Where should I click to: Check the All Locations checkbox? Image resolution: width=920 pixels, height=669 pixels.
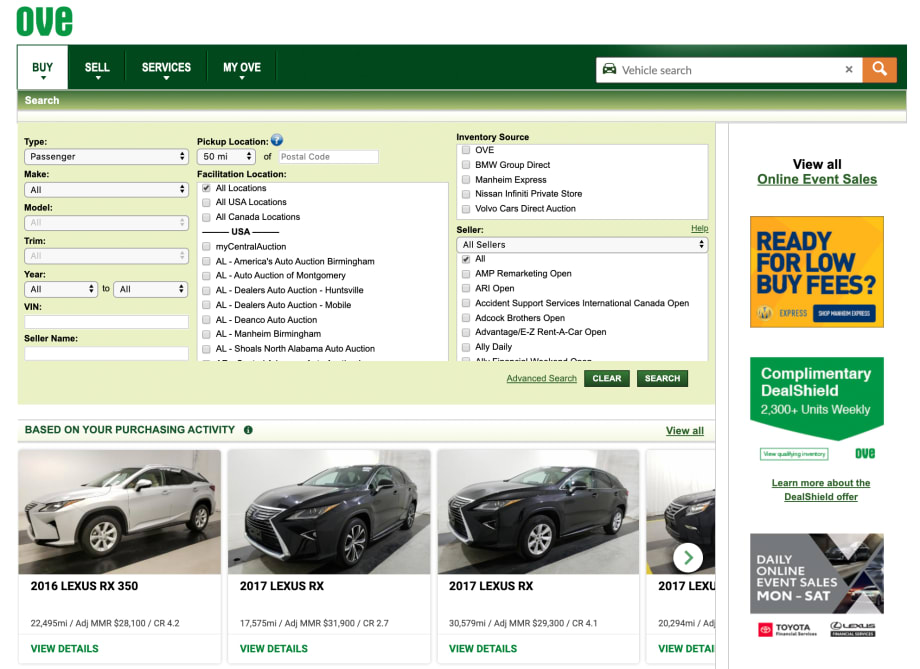(207, 188)
